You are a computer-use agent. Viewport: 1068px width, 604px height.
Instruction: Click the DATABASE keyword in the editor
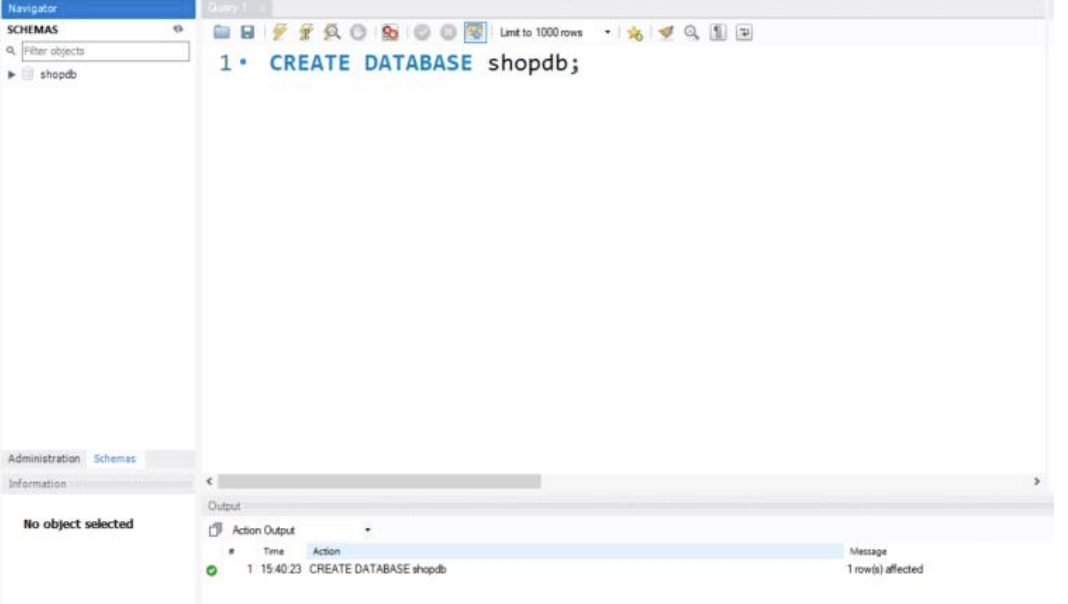418,63
